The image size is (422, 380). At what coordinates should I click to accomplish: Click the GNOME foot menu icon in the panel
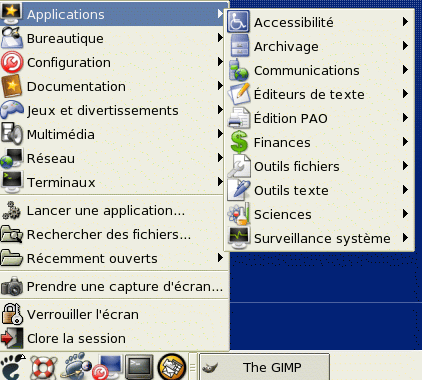tap(13, 367)
